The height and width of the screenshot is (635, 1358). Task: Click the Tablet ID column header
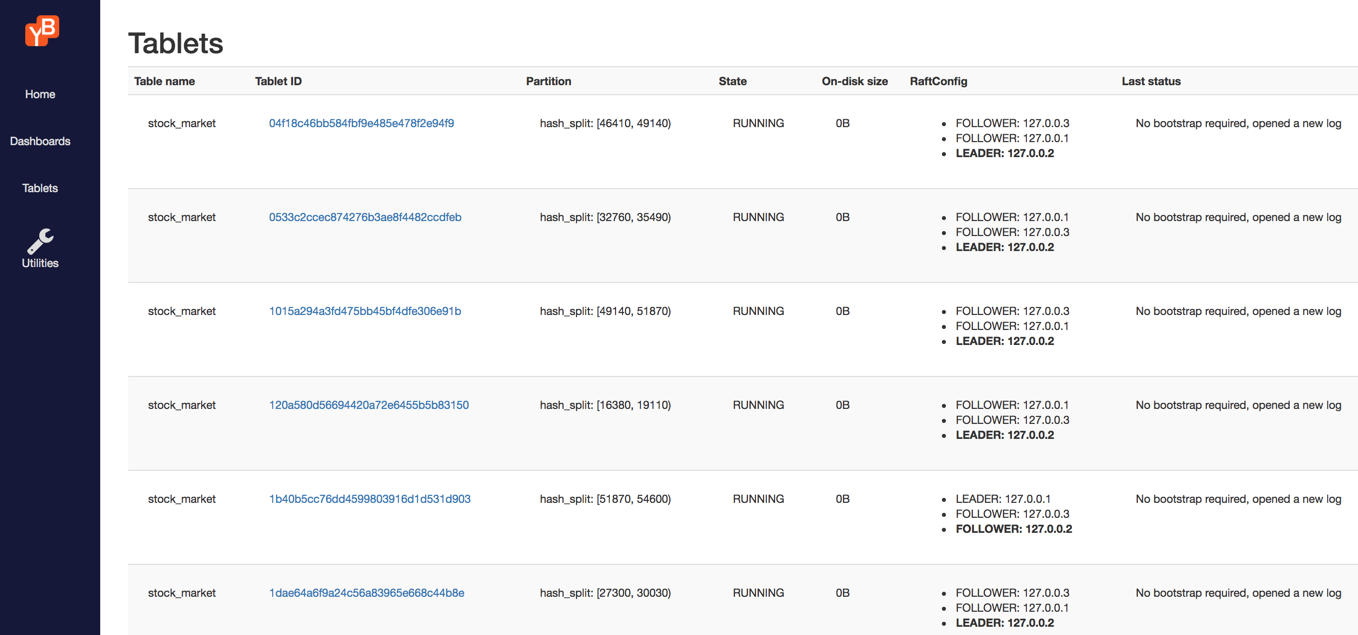coord(278,81)
